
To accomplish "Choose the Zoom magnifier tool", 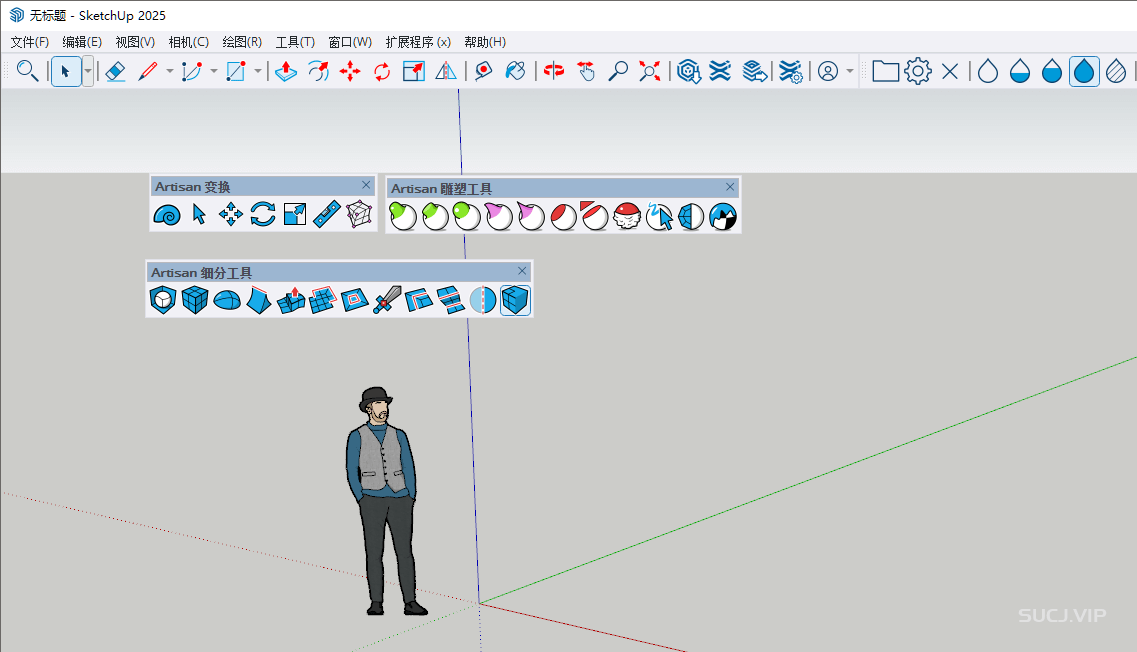I will [618, 71].
